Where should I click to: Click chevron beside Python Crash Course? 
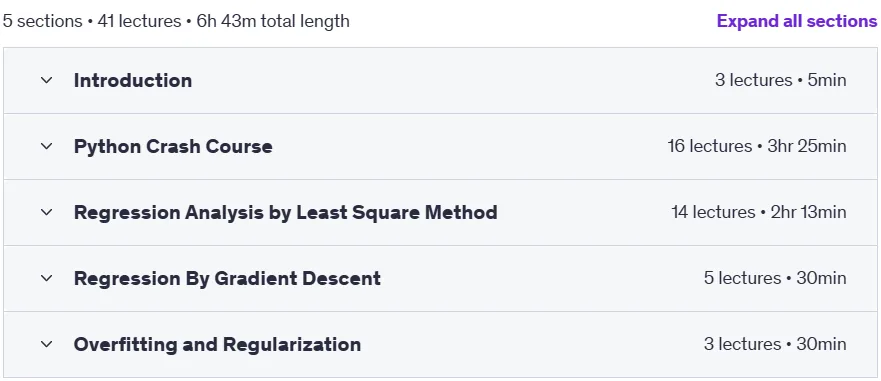[x=47, y=146]
